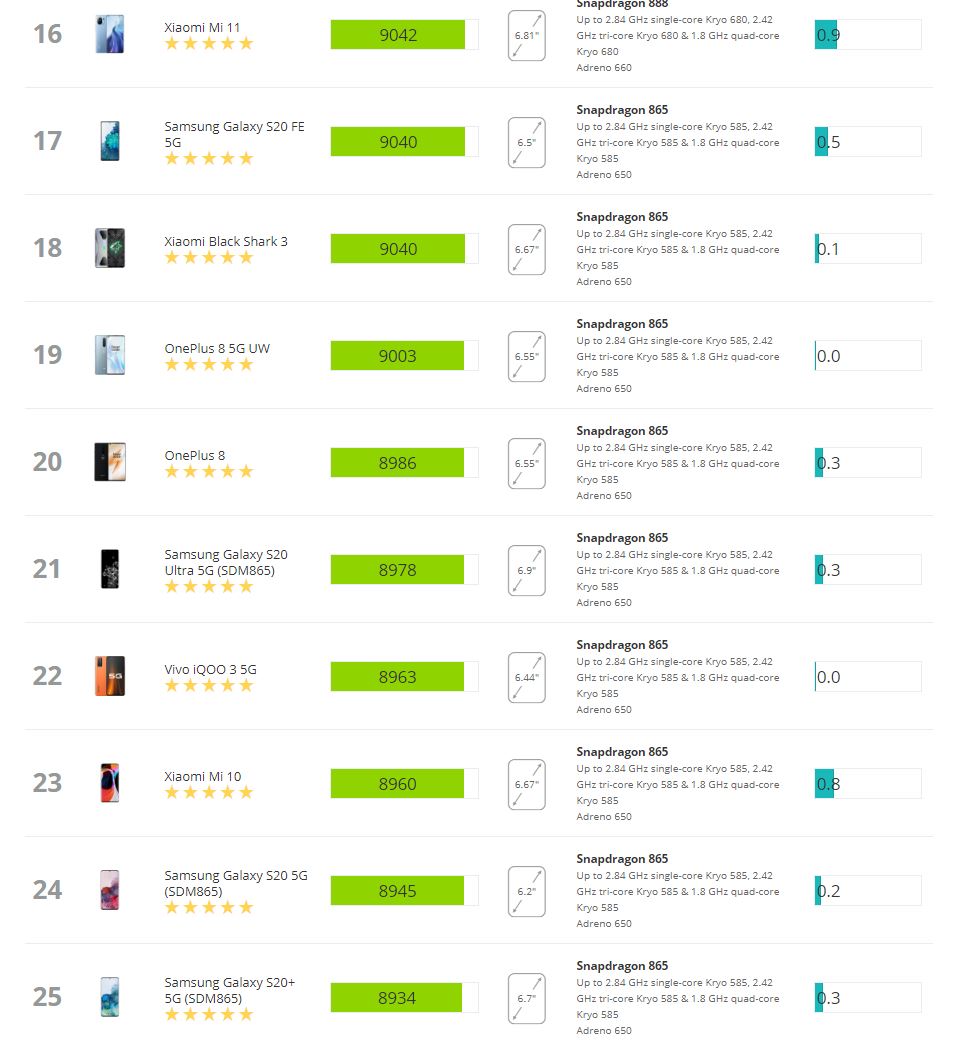Click the Xiaomi Mi 11 phone thumbnail
This screenshot has height=1044, width=957.
(x=110, y=34)
